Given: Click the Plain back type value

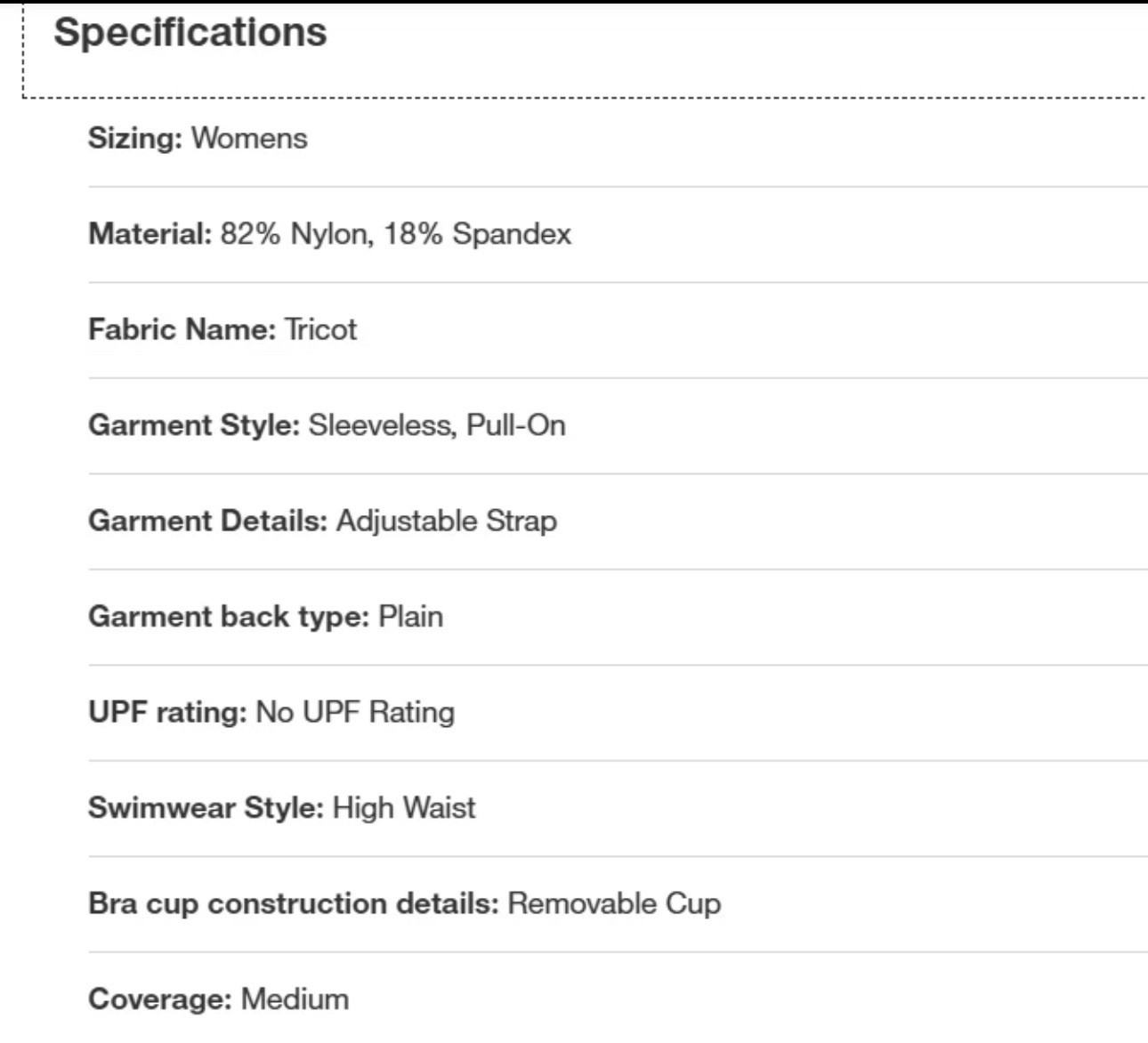Looking at the screenshot, I should tap(410, 617).
